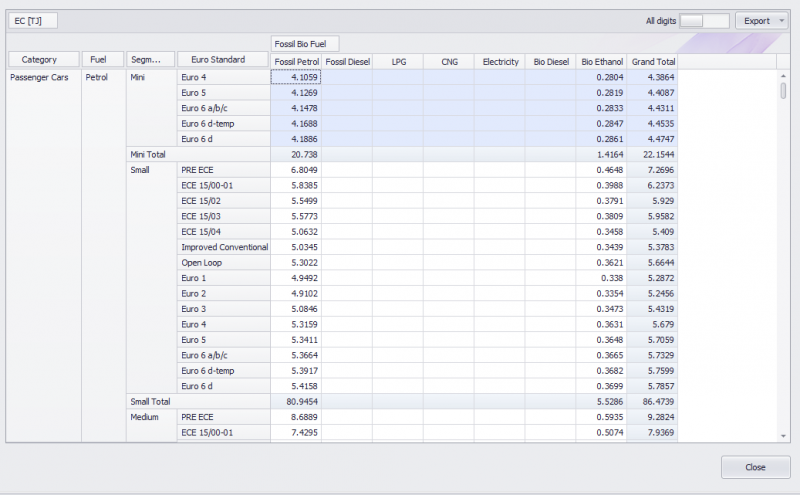This screenshot has height=495, width=800.
Task: Select the Euro 1 row label
Action: [x=223, y=278]
